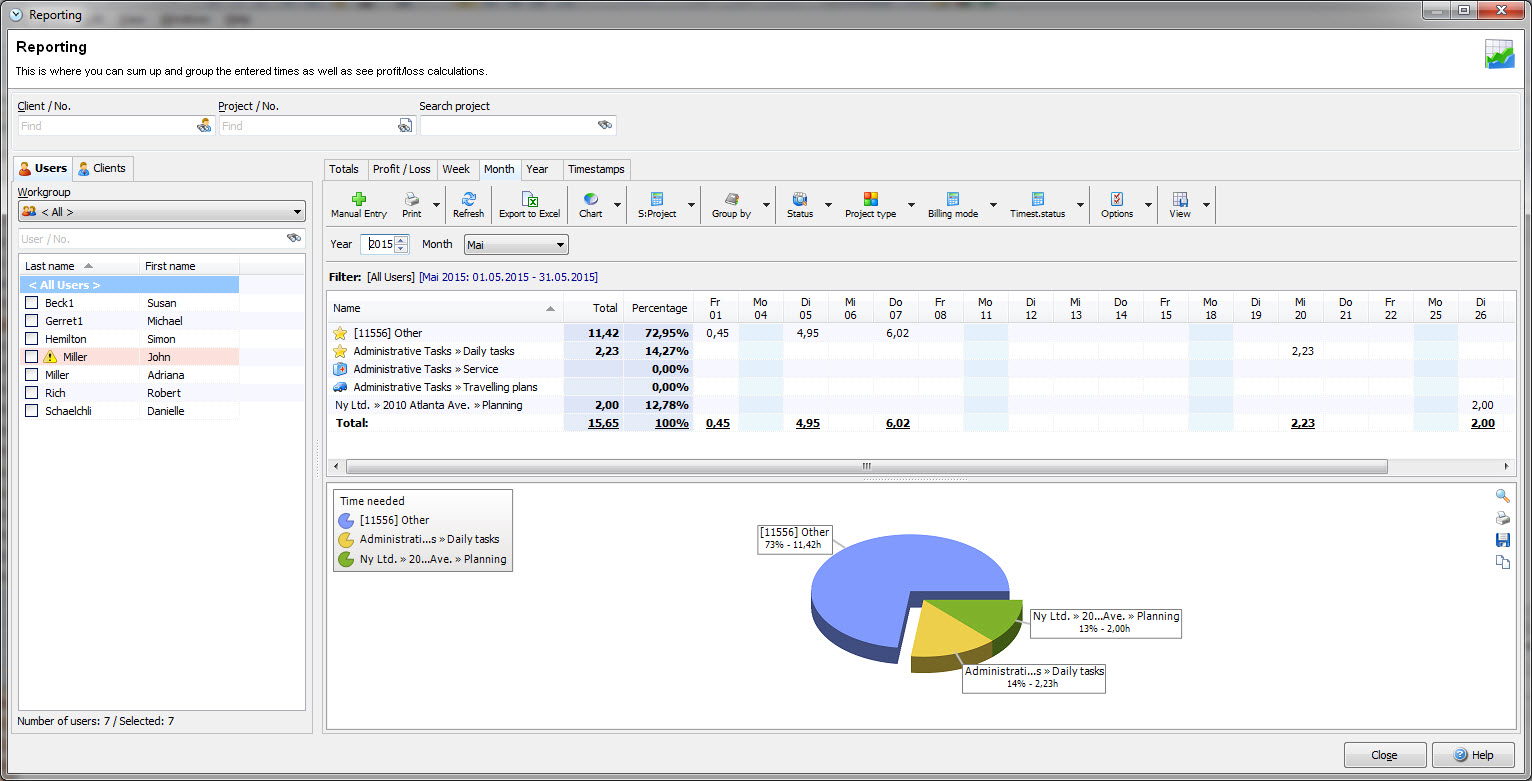1532x781 pixels.
Task: Open the Clients tab in left panel
Action: coord(103,168)
